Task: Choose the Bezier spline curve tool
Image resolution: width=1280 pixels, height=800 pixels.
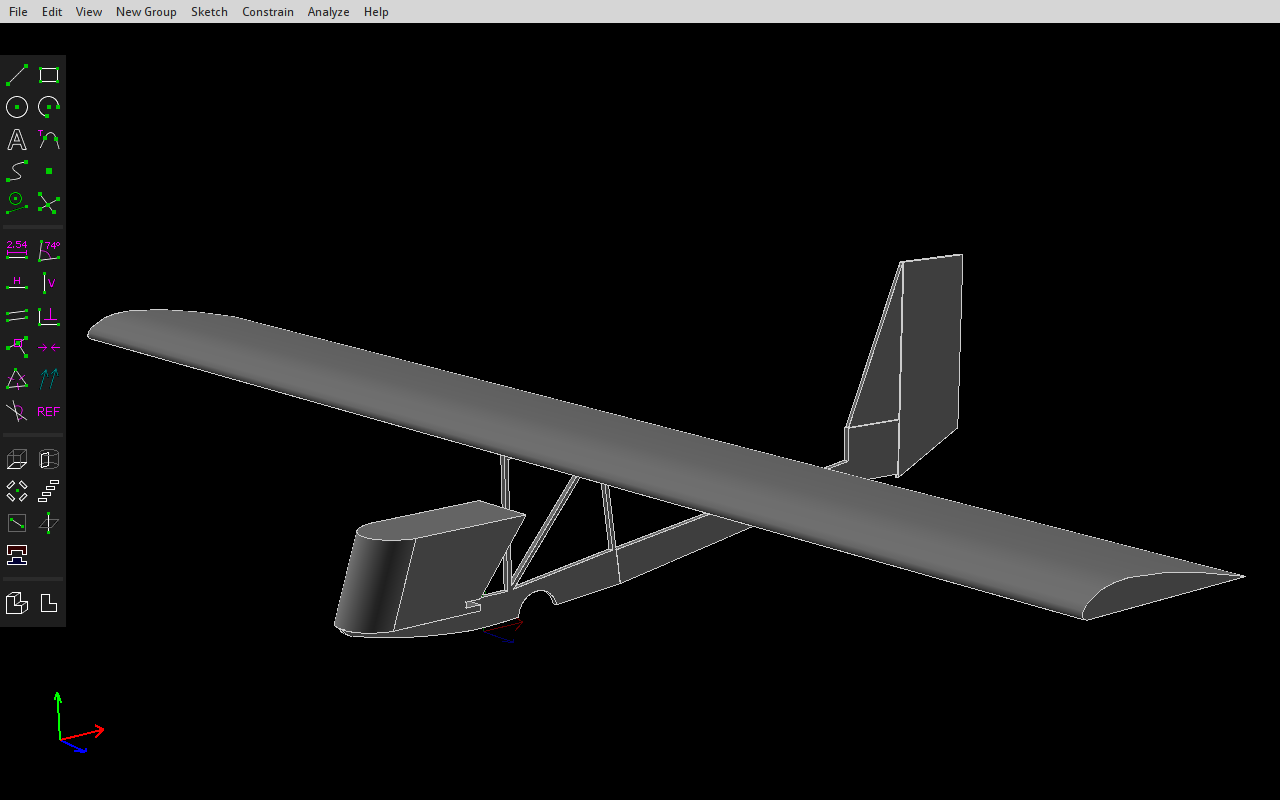Action: coord(17,171)
